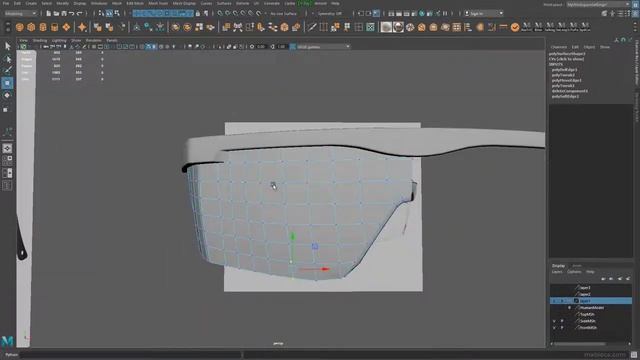640x360 pixels.
Task: Click the Save Scene icon in the status line
Action: click(64, 13)
